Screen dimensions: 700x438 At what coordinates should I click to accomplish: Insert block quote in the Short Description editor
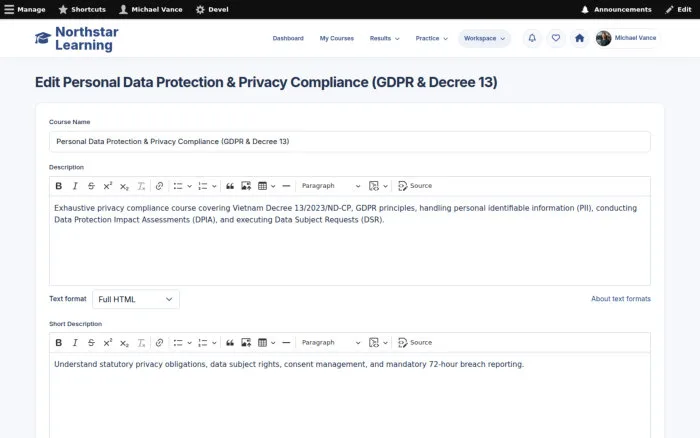(x=230, y=342)
